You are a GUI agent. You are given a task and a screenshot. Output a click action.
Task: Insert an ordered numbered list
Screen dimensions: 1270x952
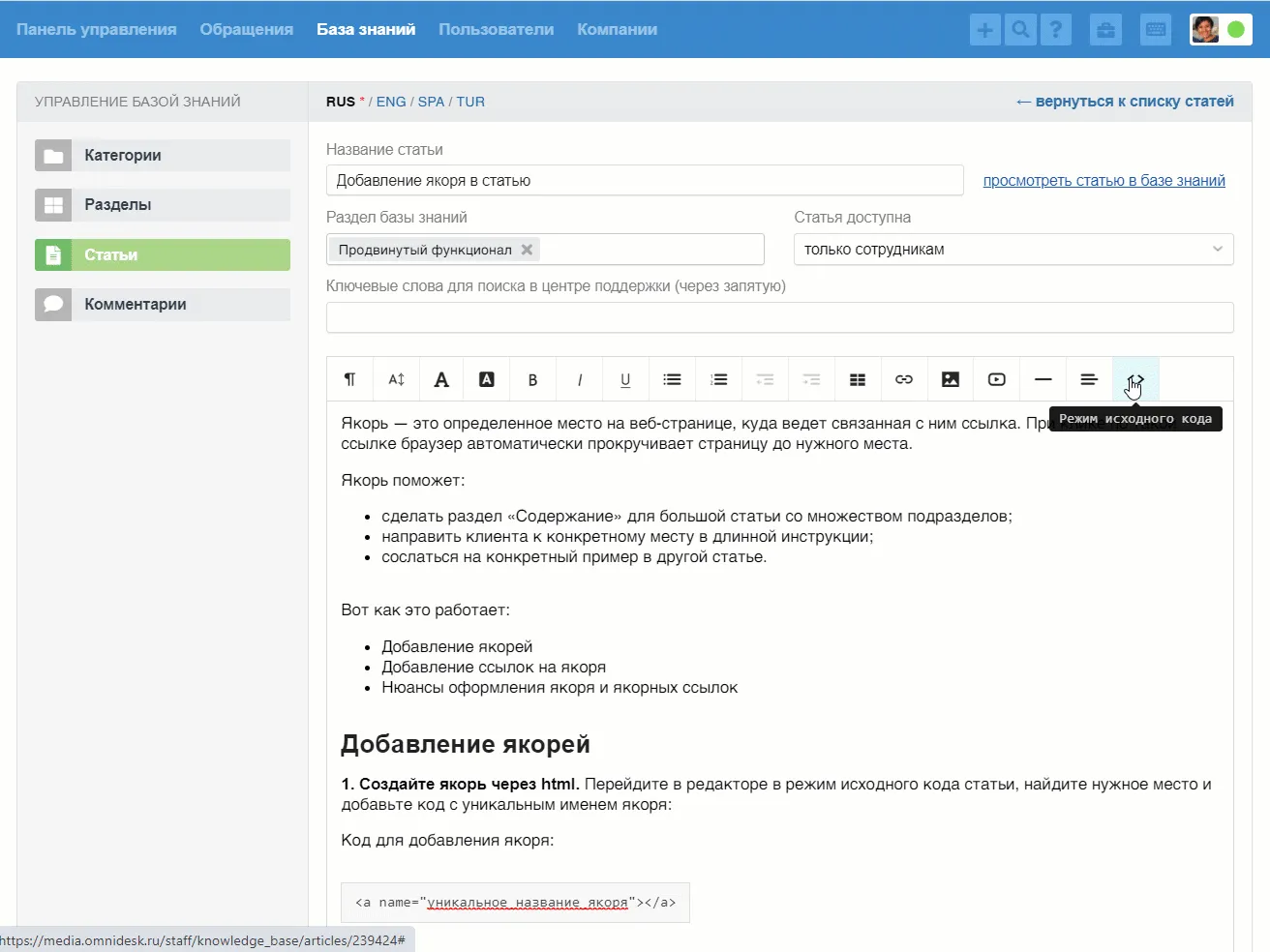tap(718, 379)
